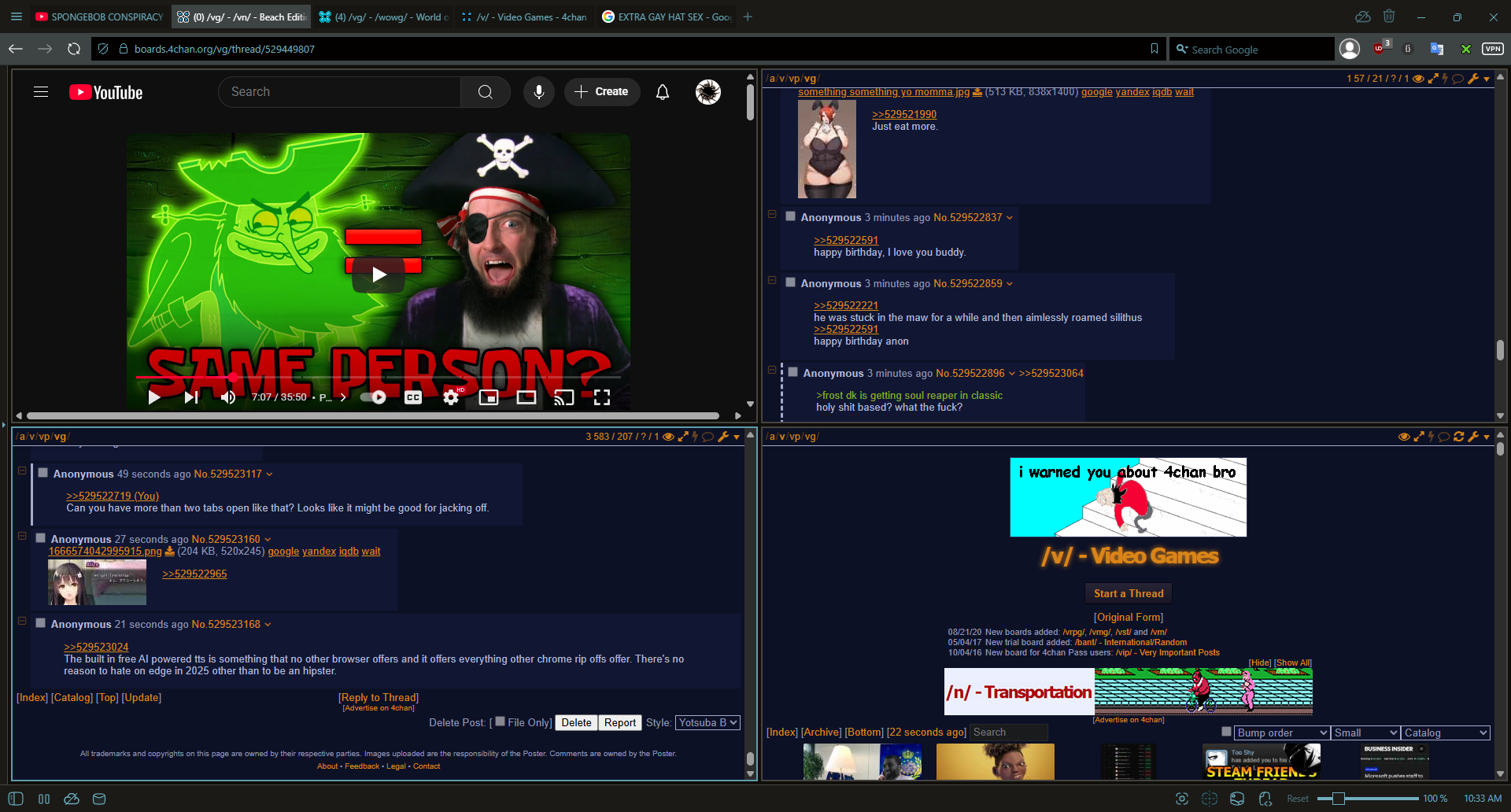Skip to the next video in player
The width and height of the screenshot is (1511, 812).
point(191,397)
